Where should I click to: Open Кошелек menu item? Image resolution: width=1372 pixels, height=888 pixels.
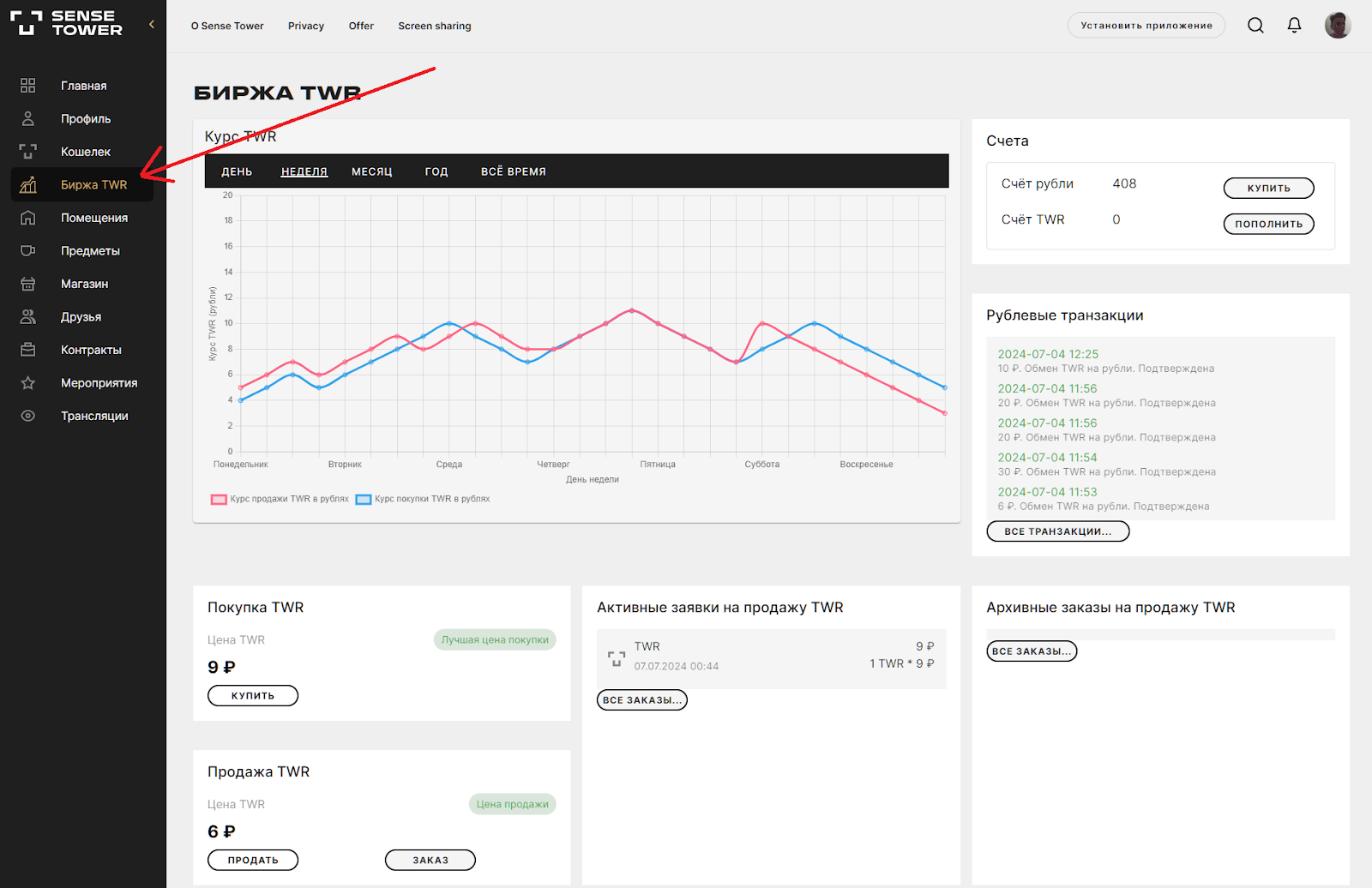[86, 152]
